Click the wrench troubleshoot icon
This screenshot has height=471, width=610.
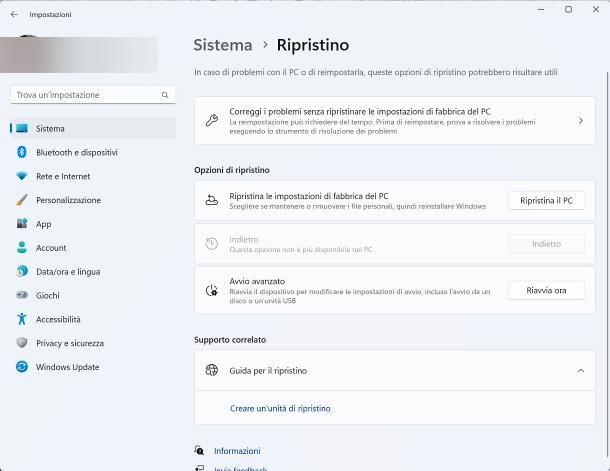coord(212,121)
